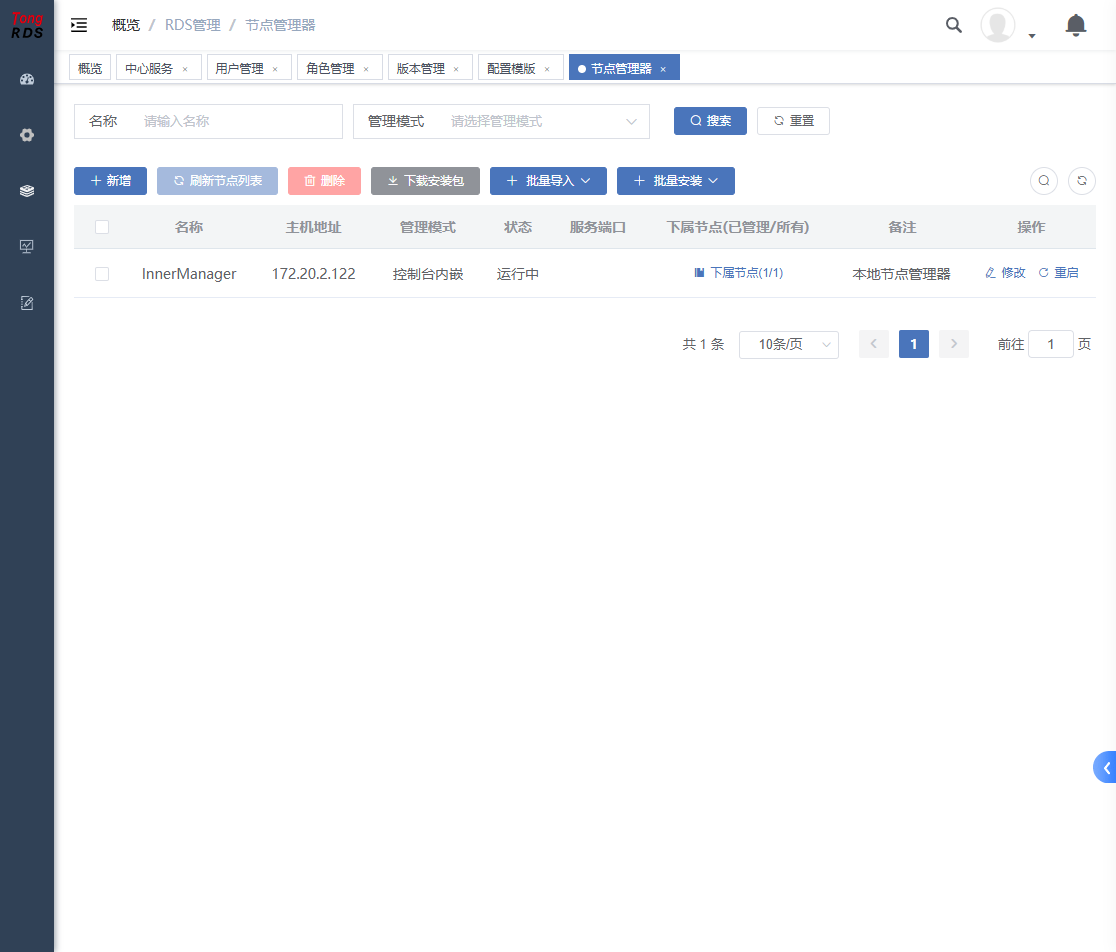Click the RDS管理 breadcrumb
Viewport: 1116px width, 952px height.
[x=193, y=26]
